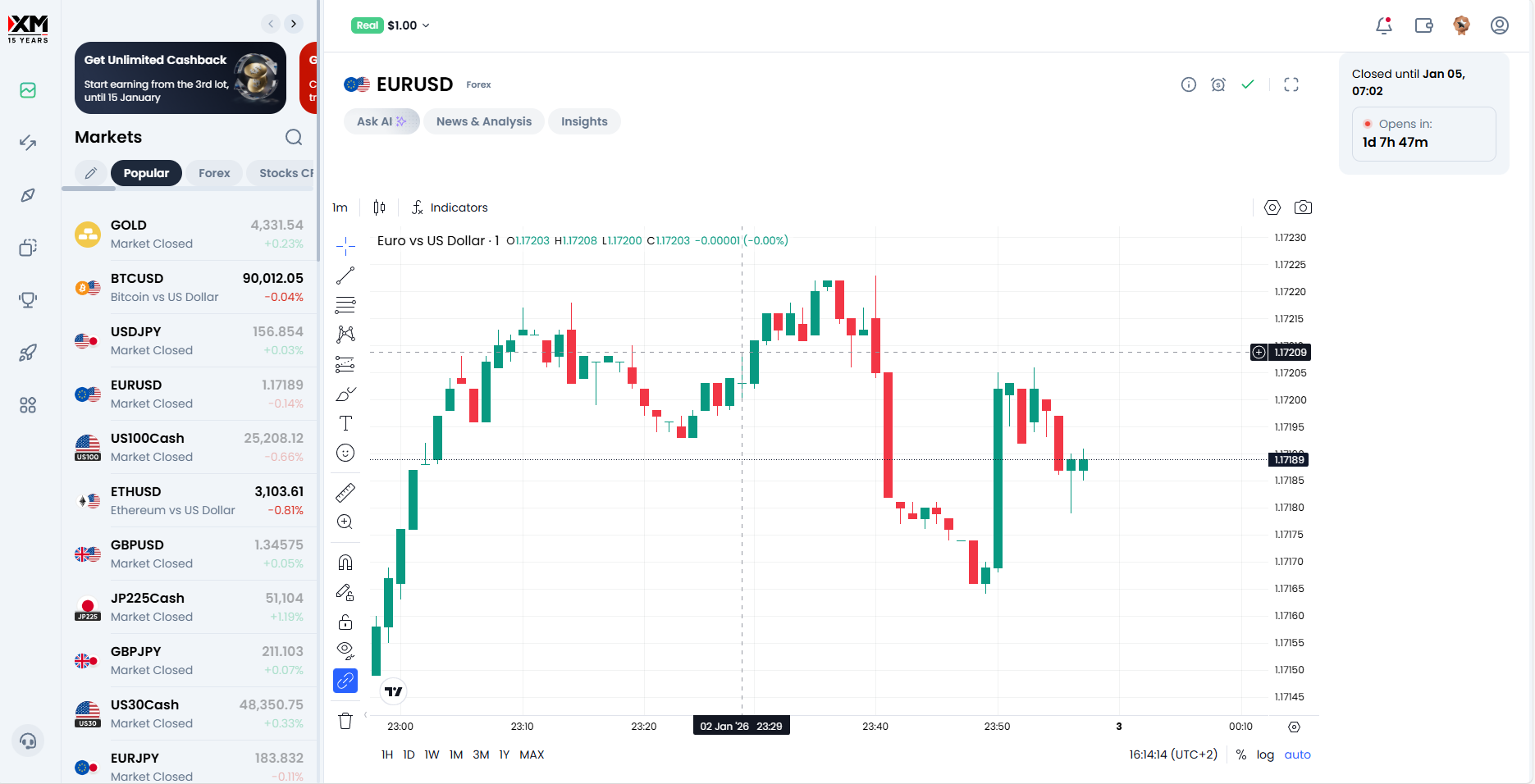Click the trash icon to remove drawings
The width and height of the screenshot is (1535, 784).
pos(345,721)
